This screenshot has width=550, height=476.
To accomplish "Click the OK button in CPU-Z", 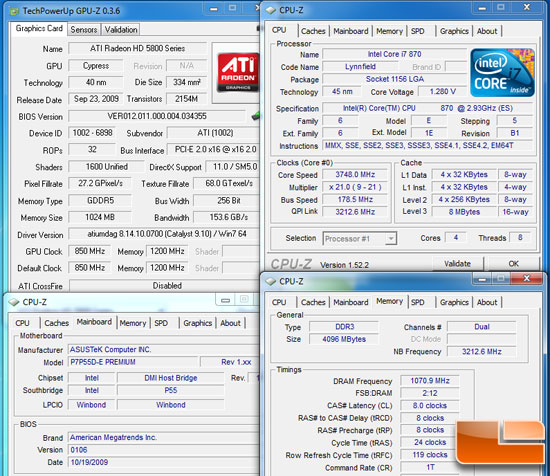I will coord(514,264).
